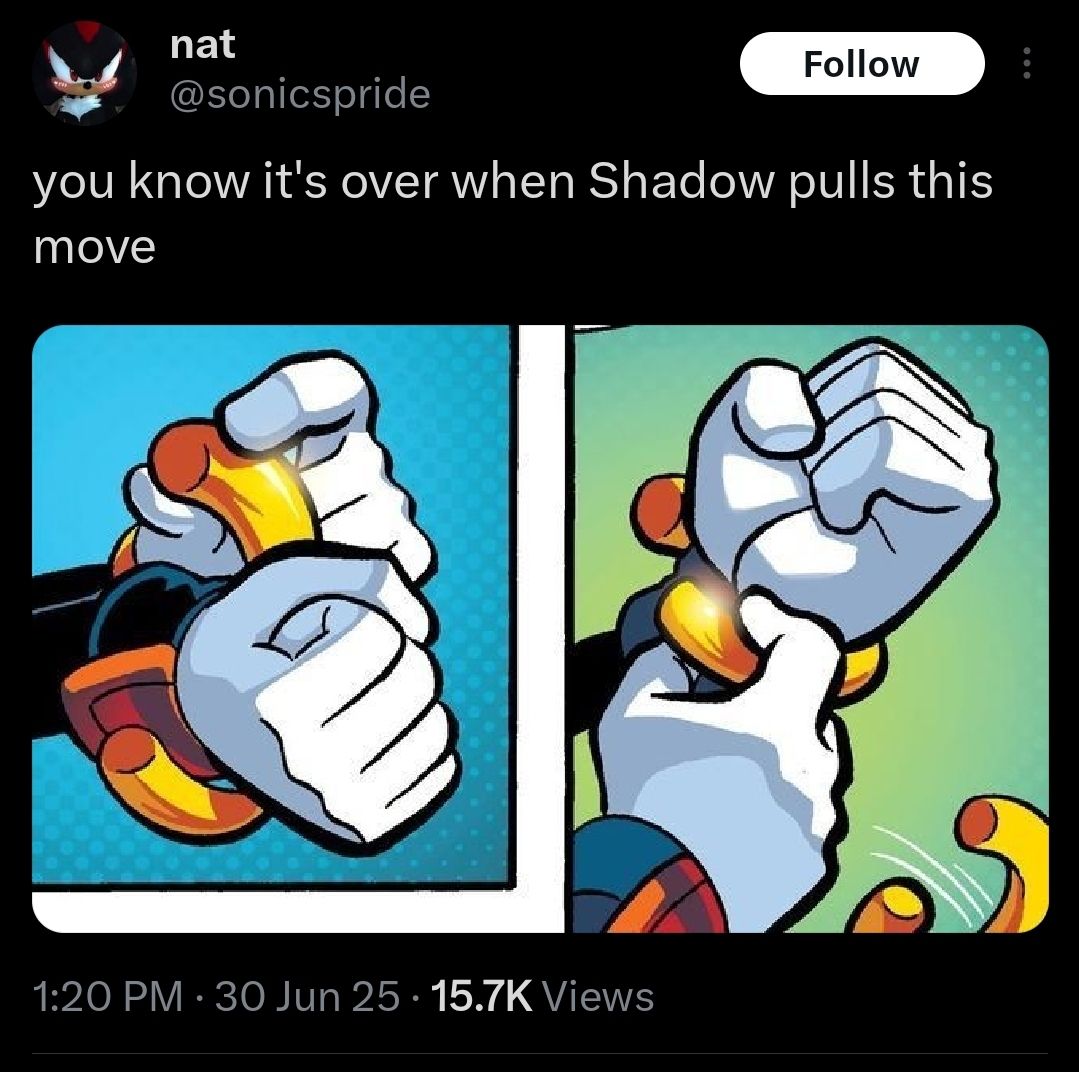Image resolution: width=1079 pixels, height=1072 pixels.
Task: Open the nat display name profile
Action: click(x=202, y=45)
